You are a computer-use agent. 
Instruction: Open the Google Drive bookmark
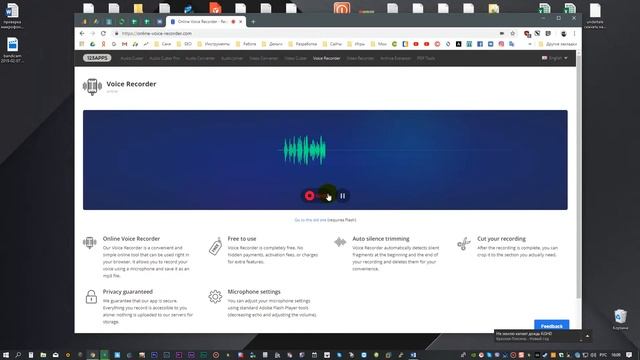[93, 44]
